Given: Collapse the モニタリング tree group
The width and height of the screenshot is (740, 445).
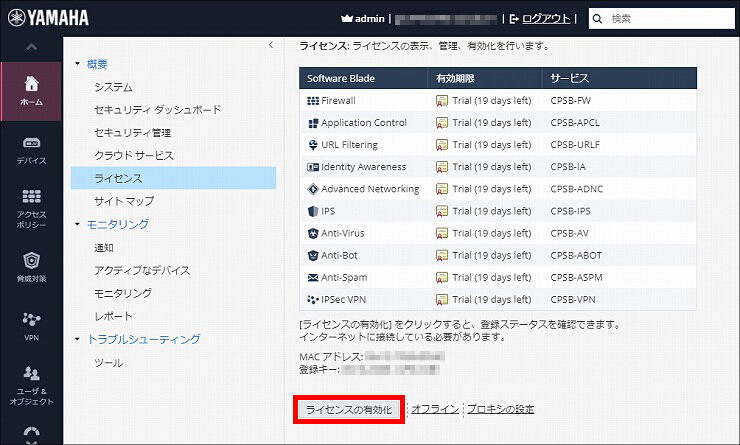Looking at the screenshot, I should tap(77, 224).
